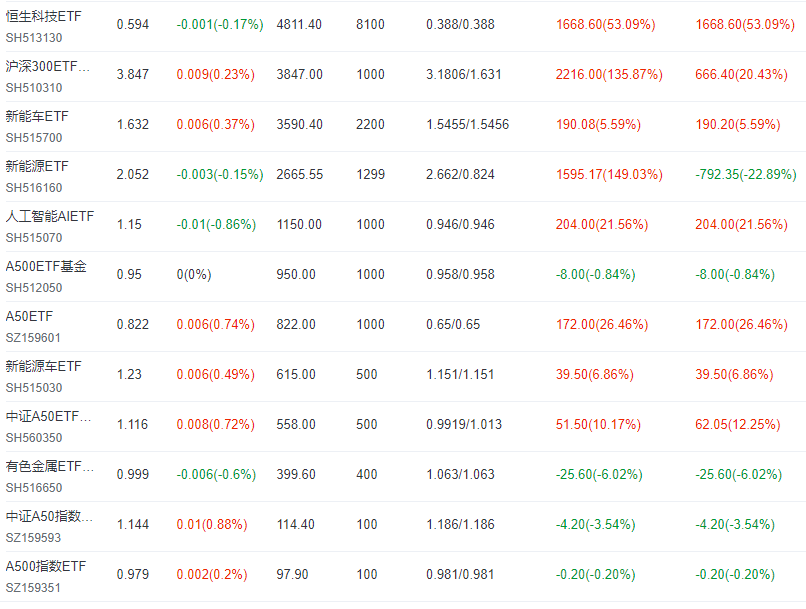The image size is (806, 609).
Task: Select the SZ159593 stock code
Action: click(x=33, y=538)
